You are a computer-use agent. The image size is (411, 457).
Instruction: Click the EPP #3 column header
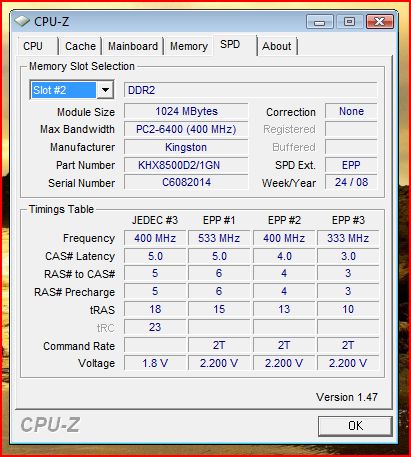coord(348,220)
